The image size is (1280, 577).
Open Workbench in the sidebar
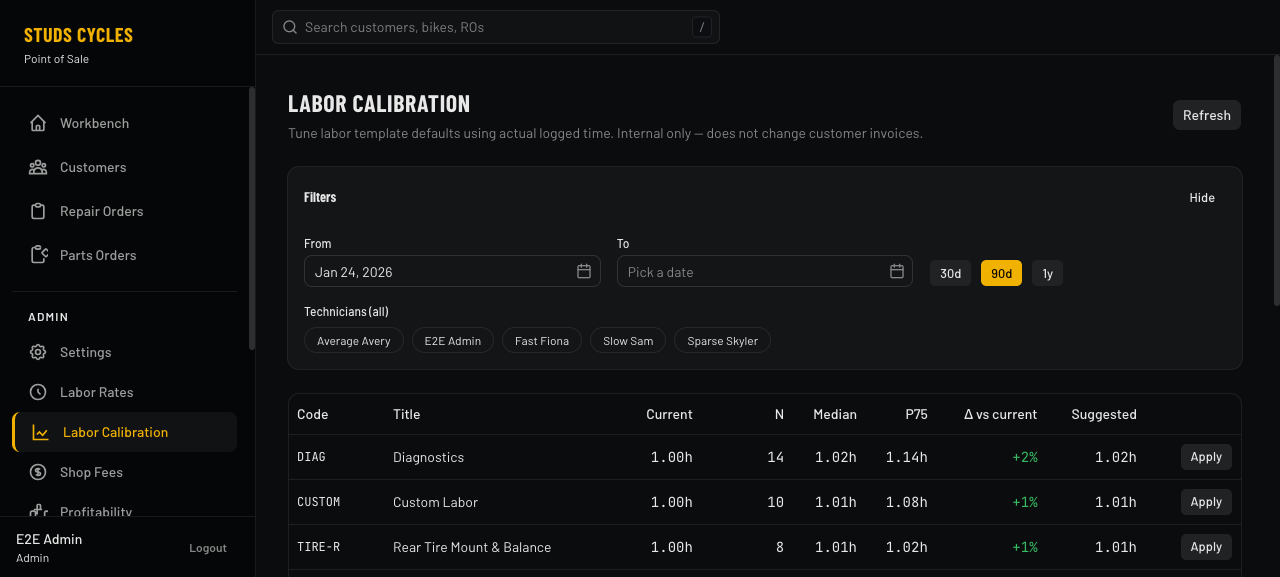coord(124,123)
